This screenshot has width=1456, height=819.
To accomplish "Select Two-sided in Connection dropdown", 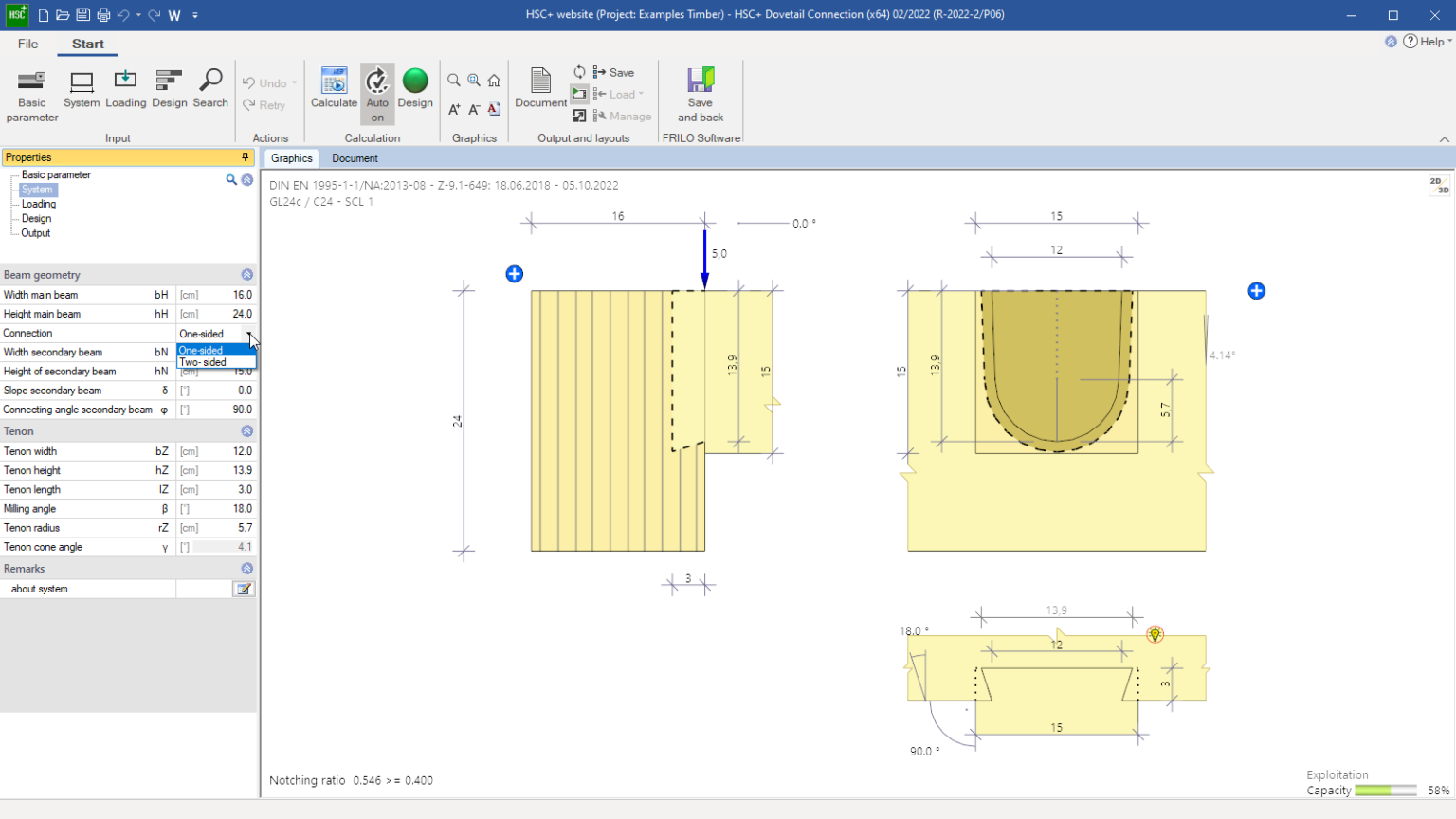I will [204, 362].
